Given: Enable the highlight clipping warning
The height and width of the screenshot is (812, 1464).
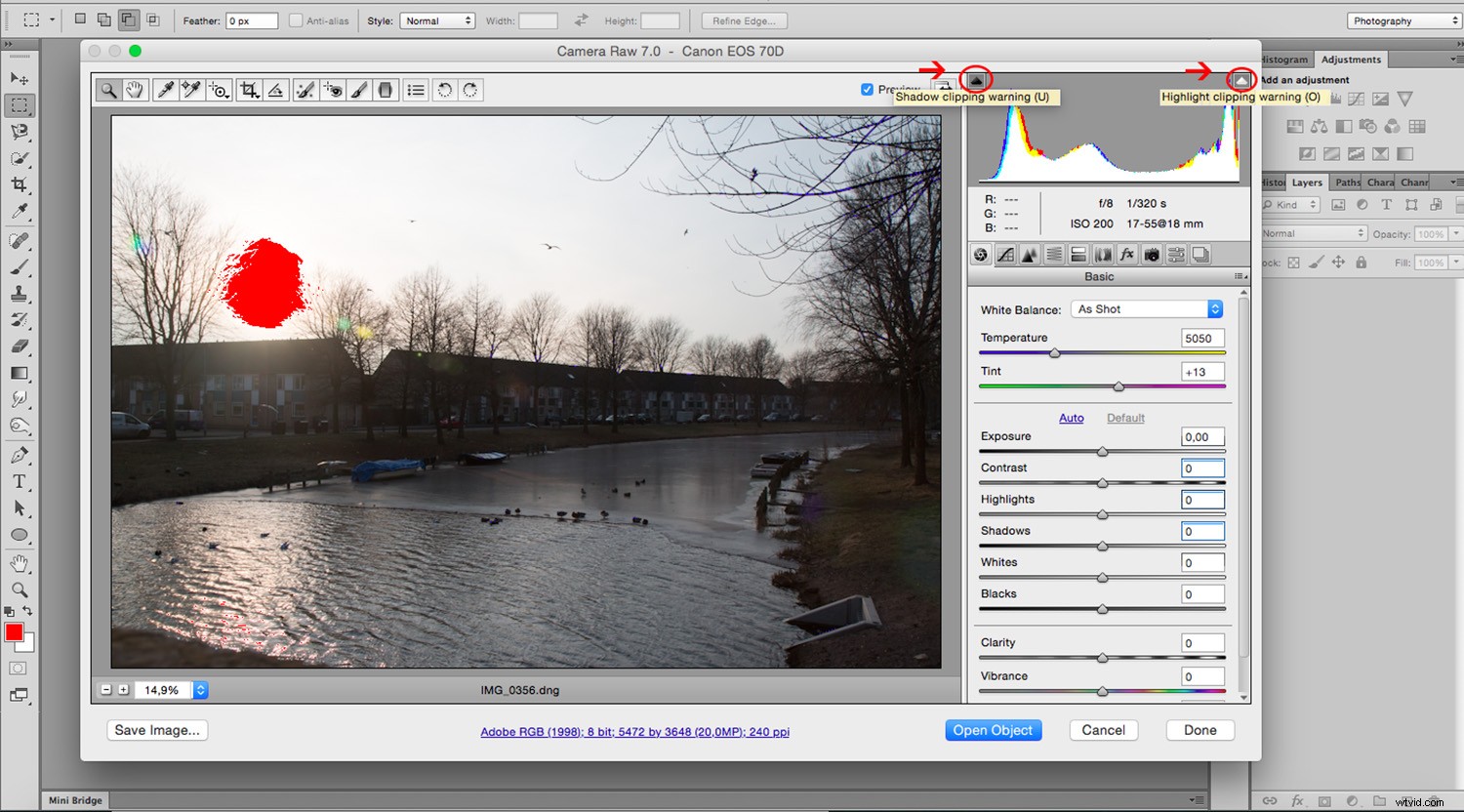Looking at the screenshot, I should pos(1240,79).
